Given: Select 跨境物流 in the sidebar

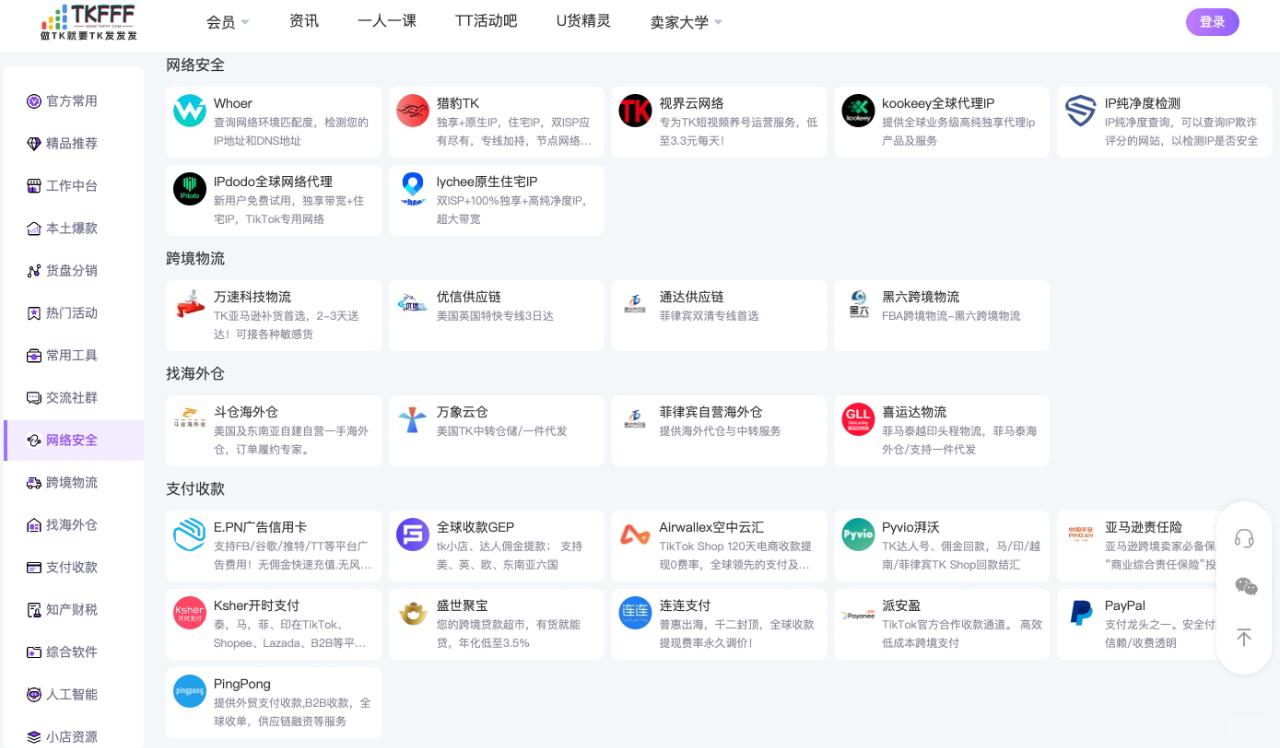Looking at the screenshot, I should [74, 482].
